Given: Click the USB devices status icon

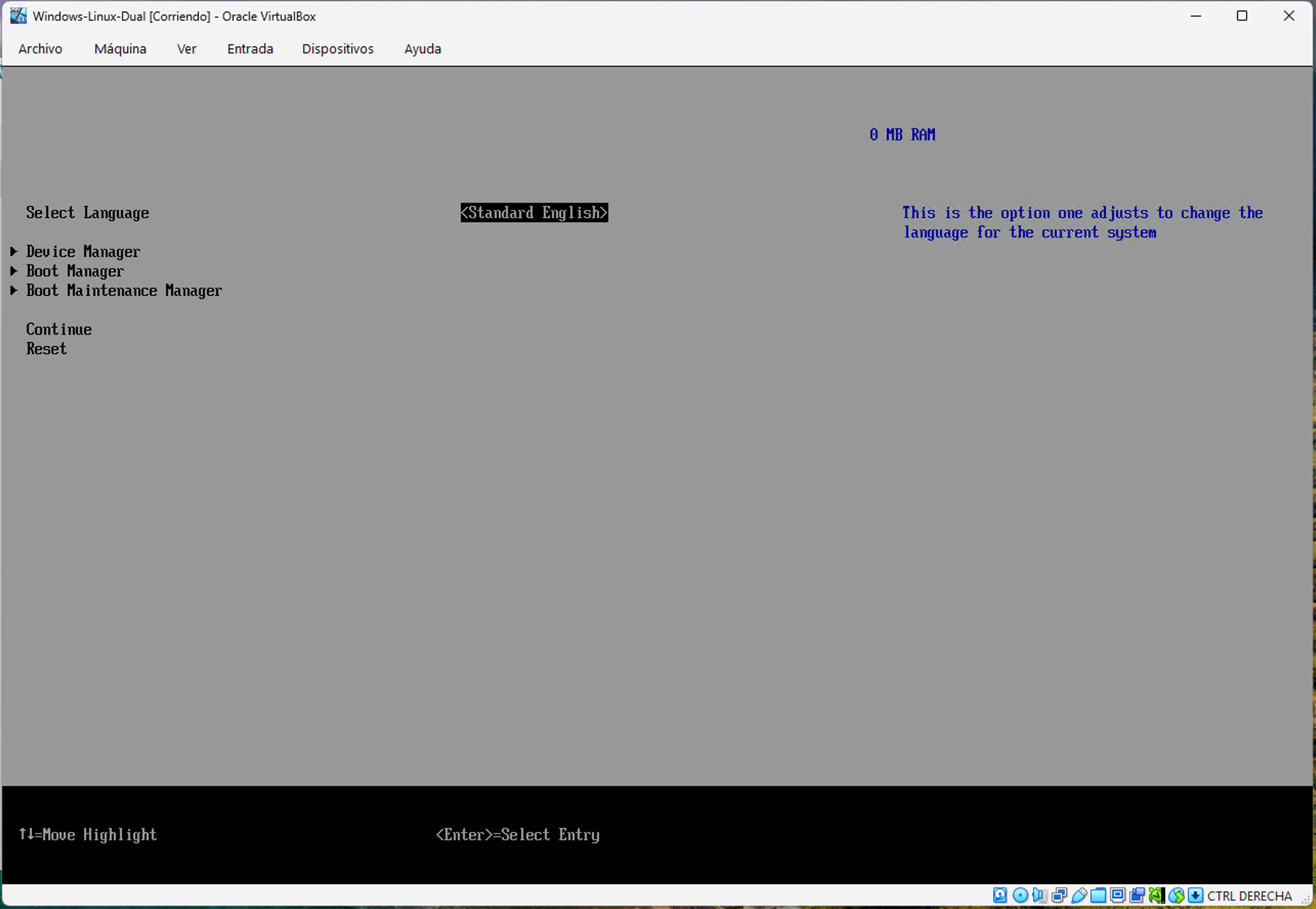Looking at the screenshot, I should [1079, 895].
